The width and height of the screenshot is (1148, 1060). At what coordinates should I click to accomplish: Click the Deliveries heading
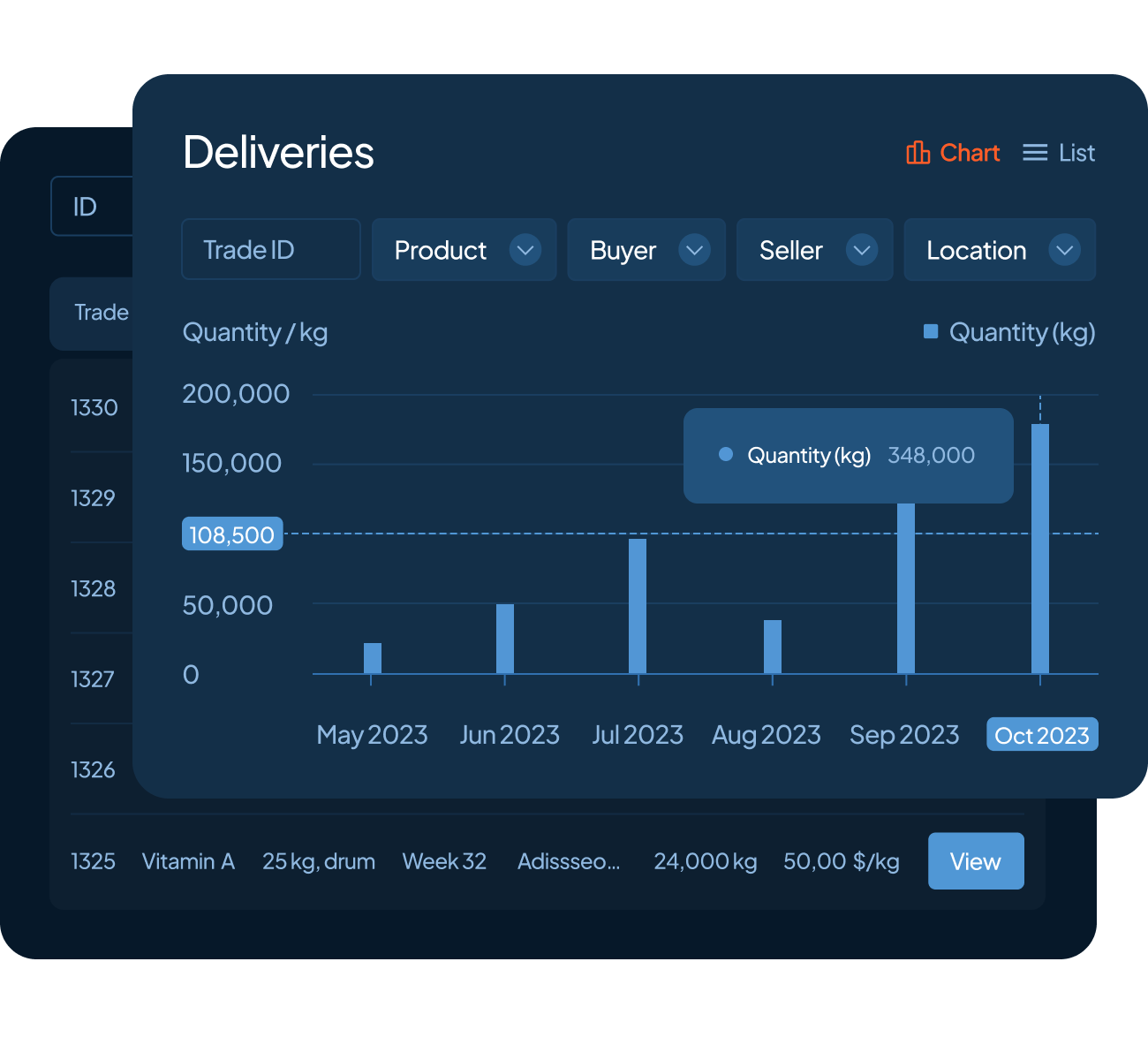coord(278,152)
